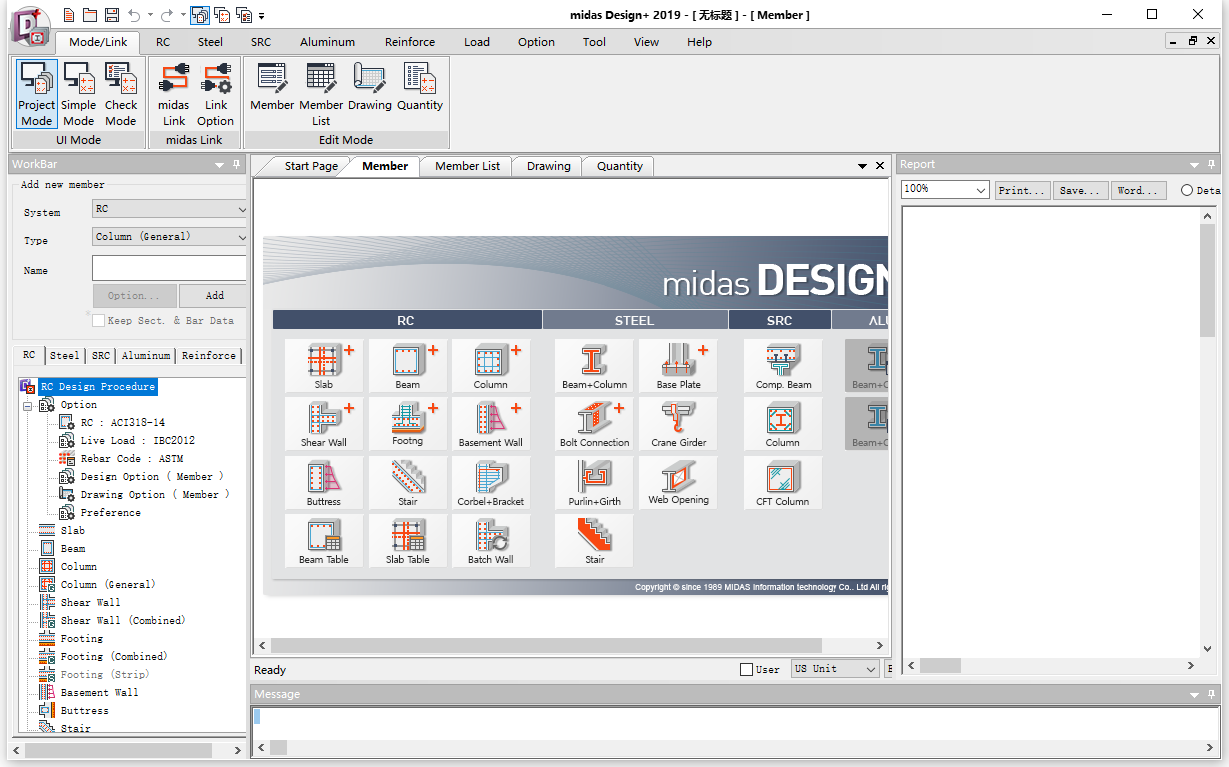Open Drawing edit mode in ribbon
1229x767 pixels.
point(370,87)
